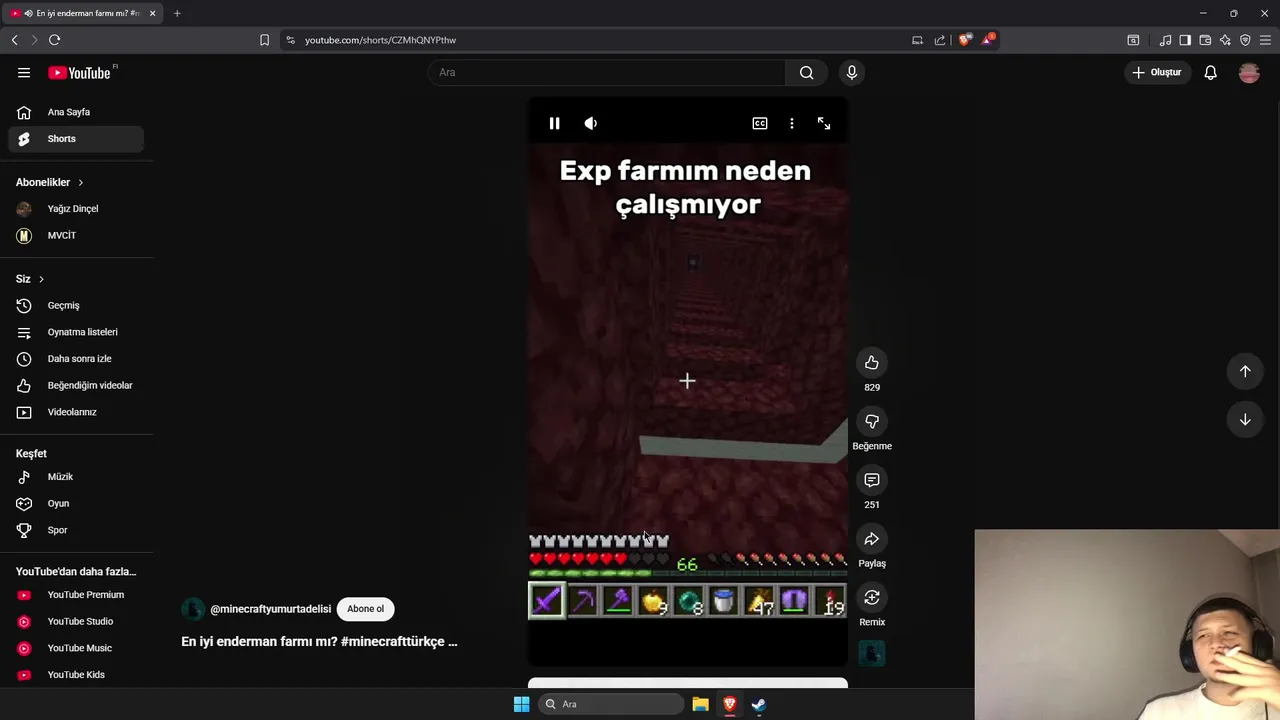
Task: Open Müzik under Keşfet
Action: point(76,477)
